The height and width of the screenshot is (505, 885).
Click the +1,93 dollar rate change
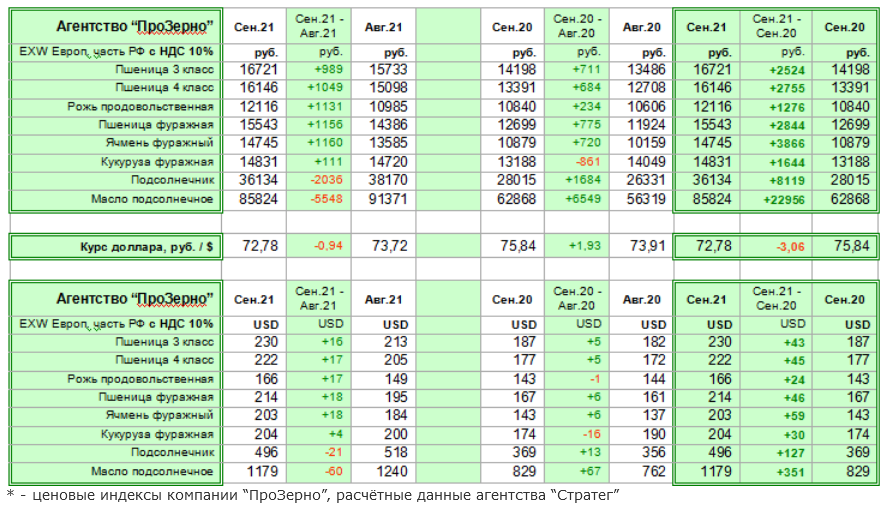585,246
